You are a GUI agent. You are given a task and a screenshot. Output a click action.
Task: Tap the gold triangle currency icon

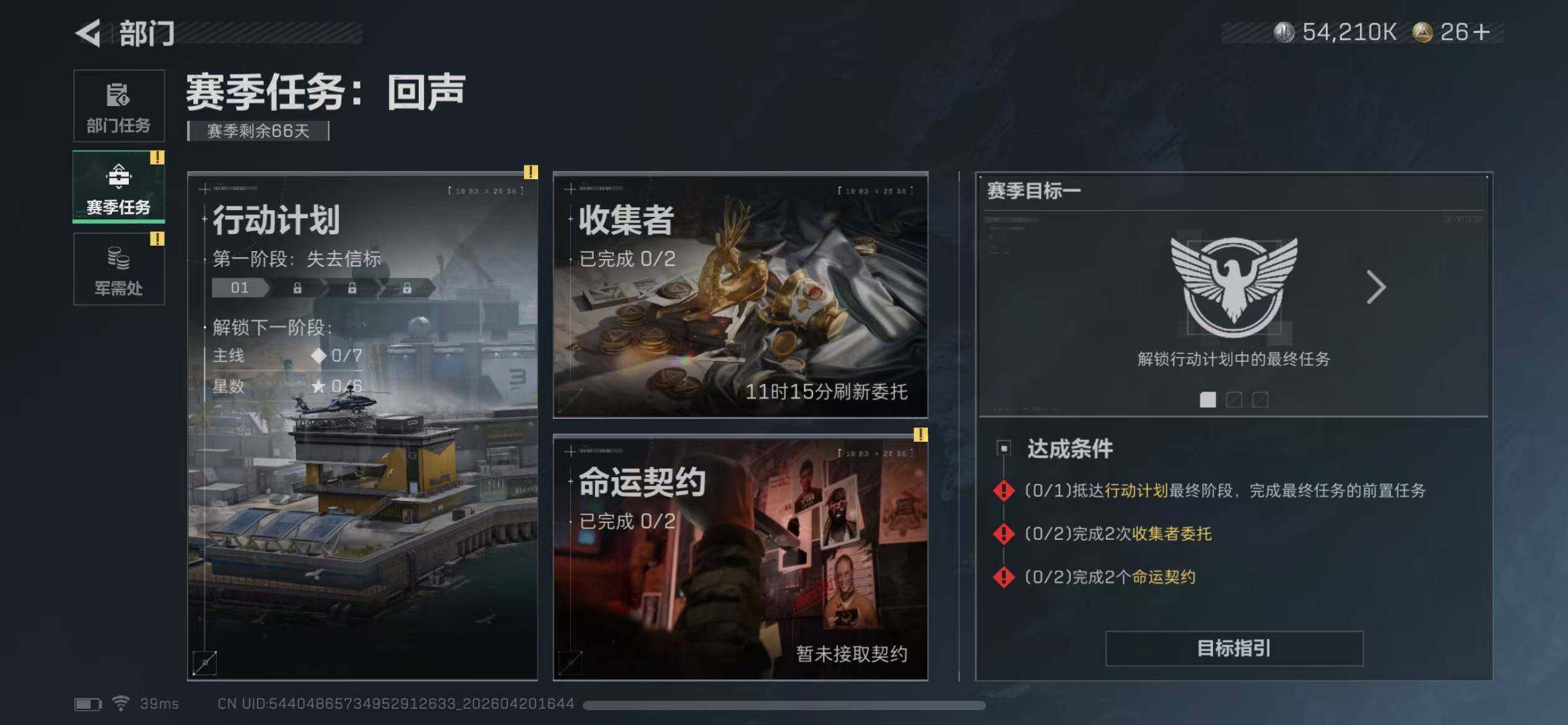click(1422, 32)
